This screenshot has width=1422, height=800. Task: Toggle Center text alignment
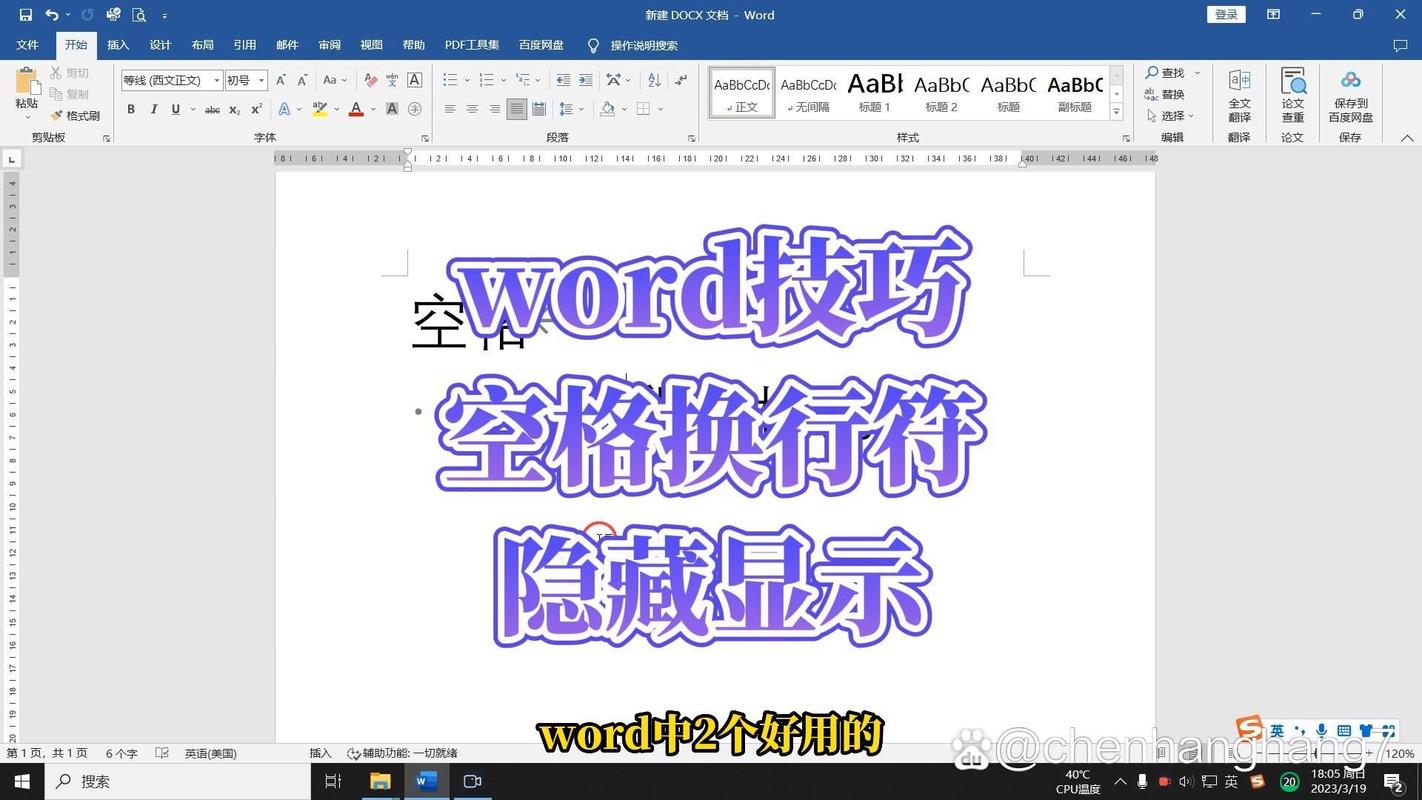point(472,109)
